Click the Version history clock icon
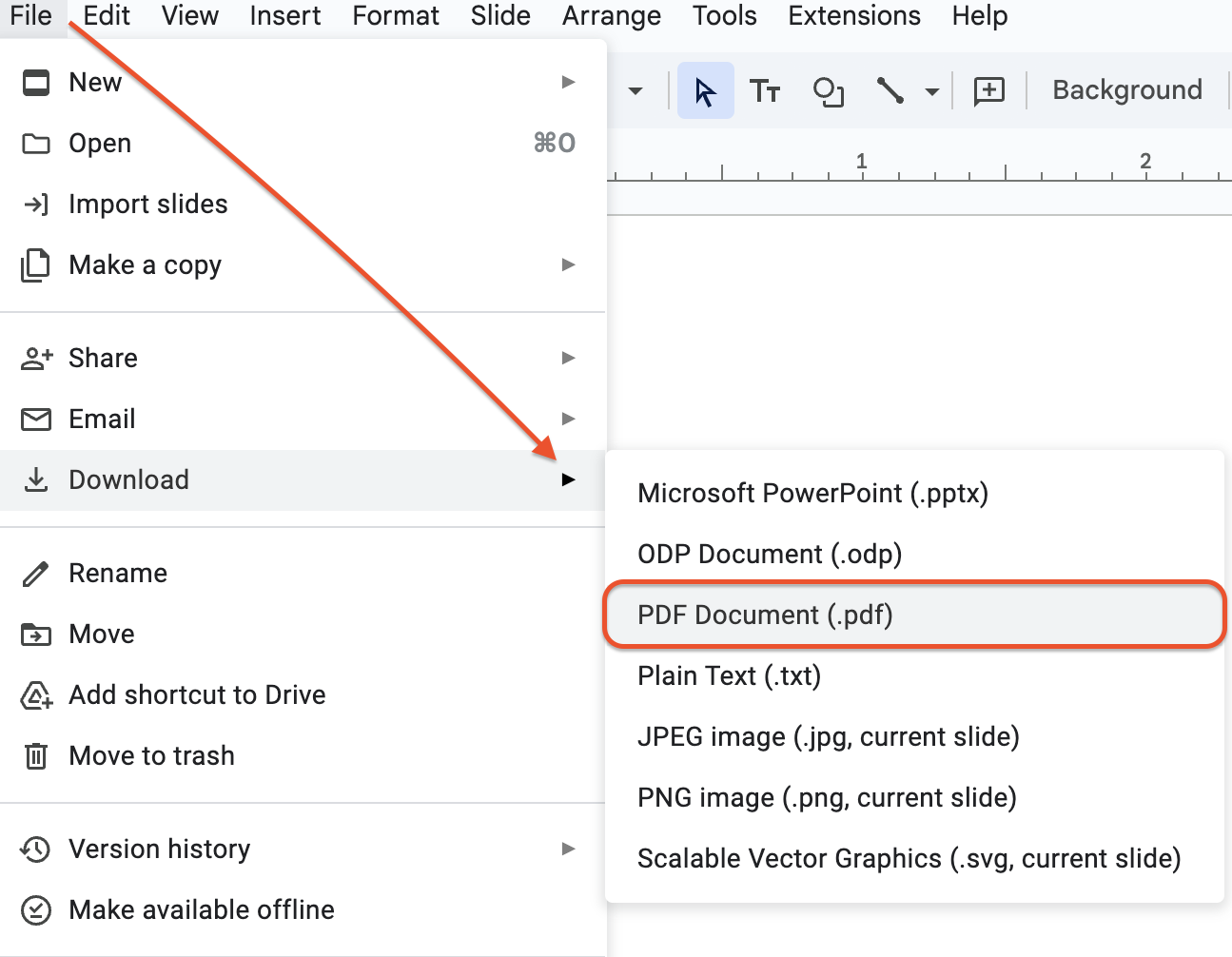The width and height of the screenshot is (1232, 957). [36, 849]
